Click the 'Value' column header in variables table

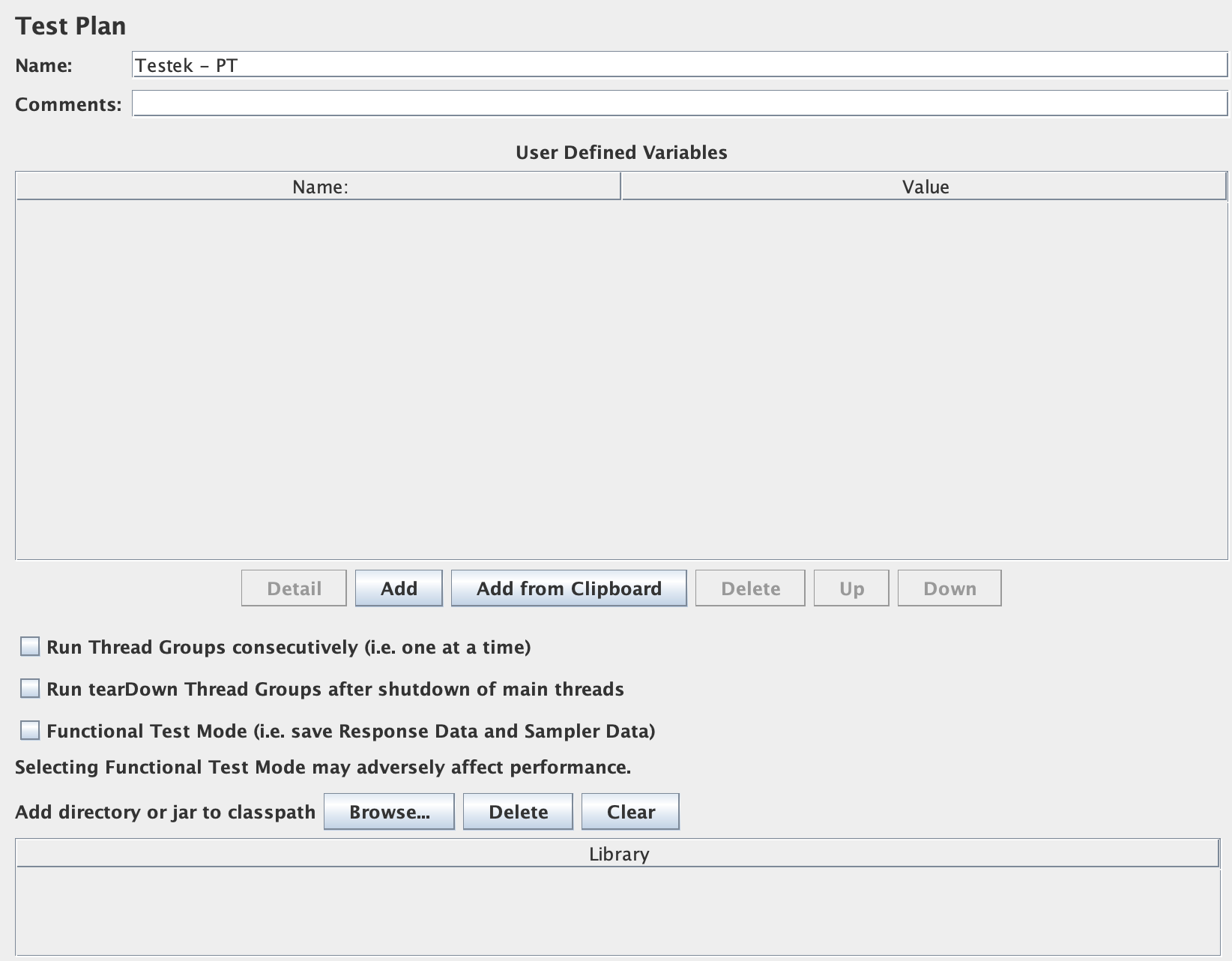pos(925,187)
